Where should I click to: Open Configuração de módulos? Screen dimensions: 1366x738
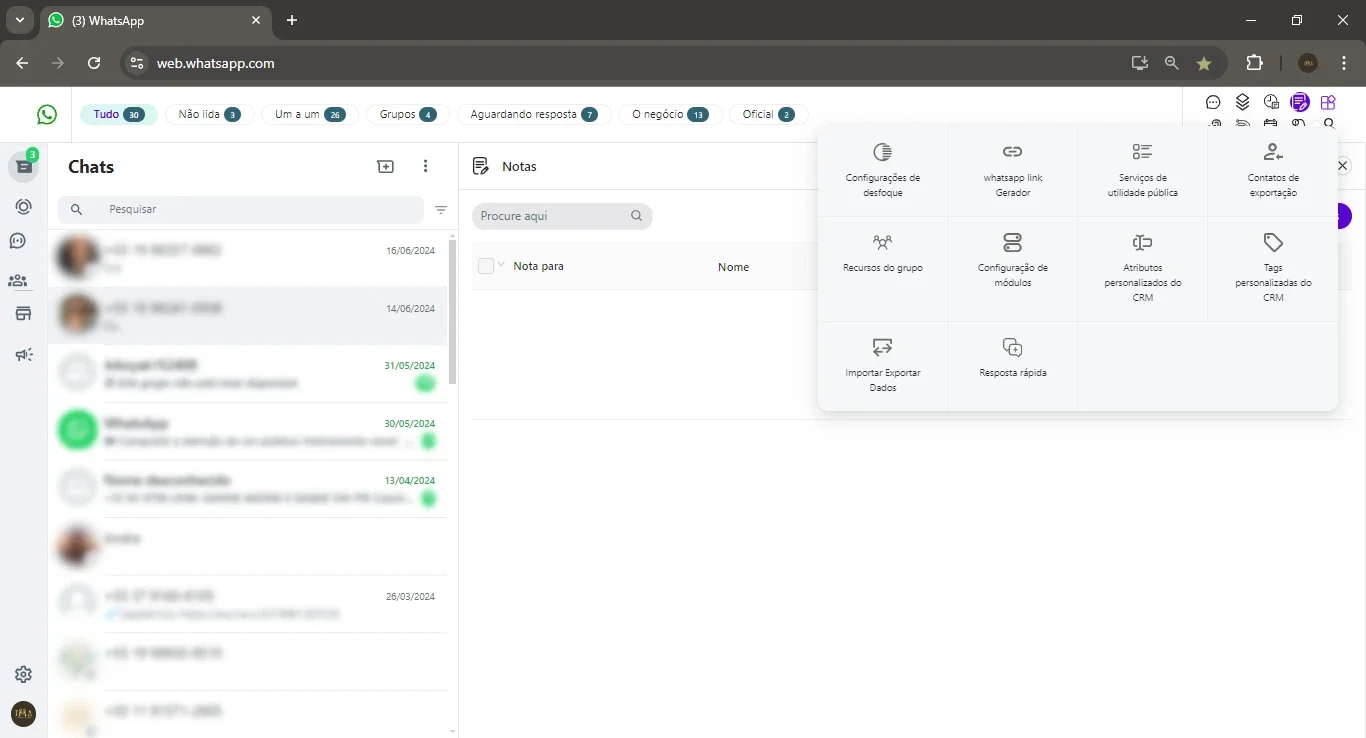pos(1012,268)
